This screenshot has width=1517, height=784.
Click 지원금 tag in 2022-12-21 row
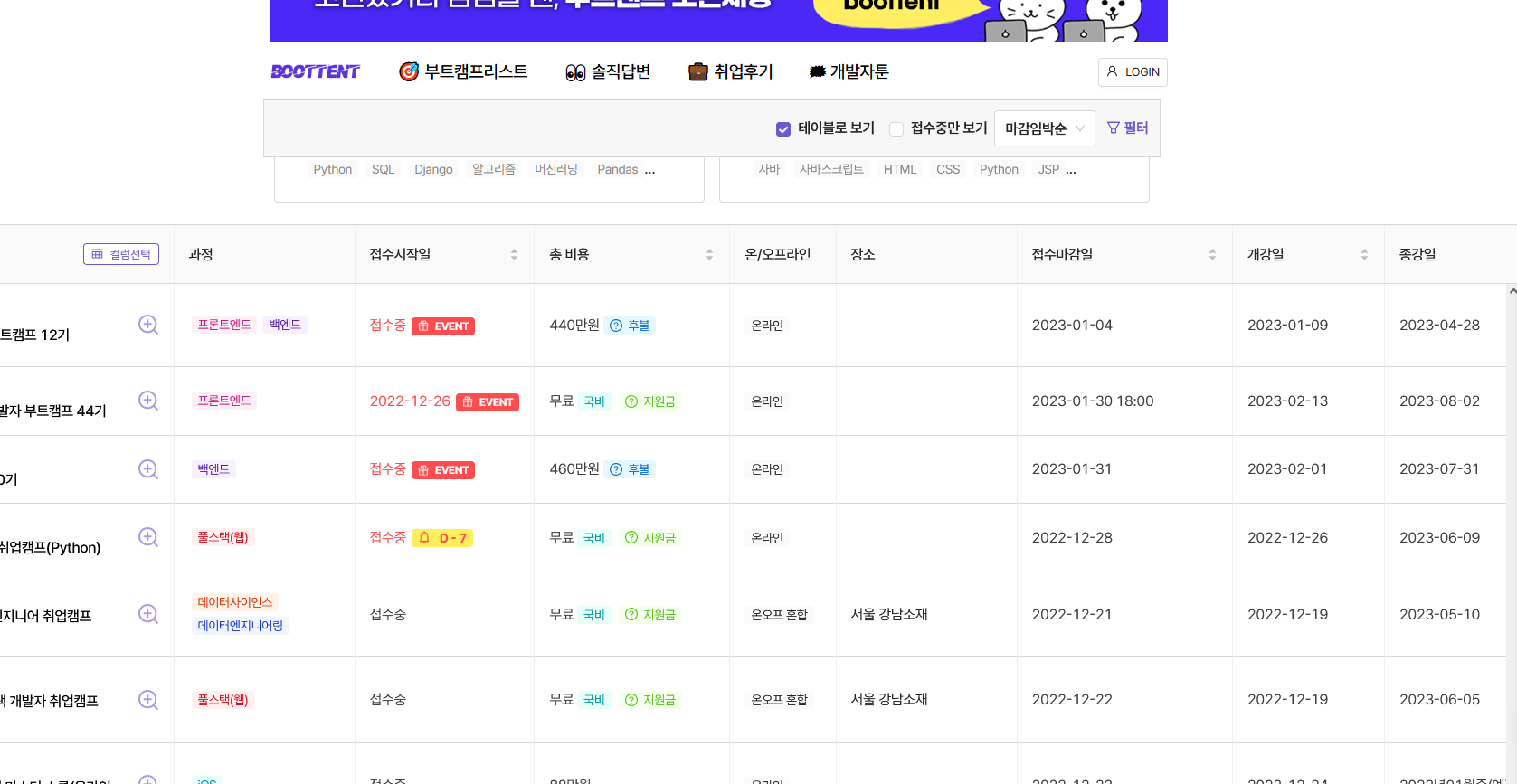point(650,615)
